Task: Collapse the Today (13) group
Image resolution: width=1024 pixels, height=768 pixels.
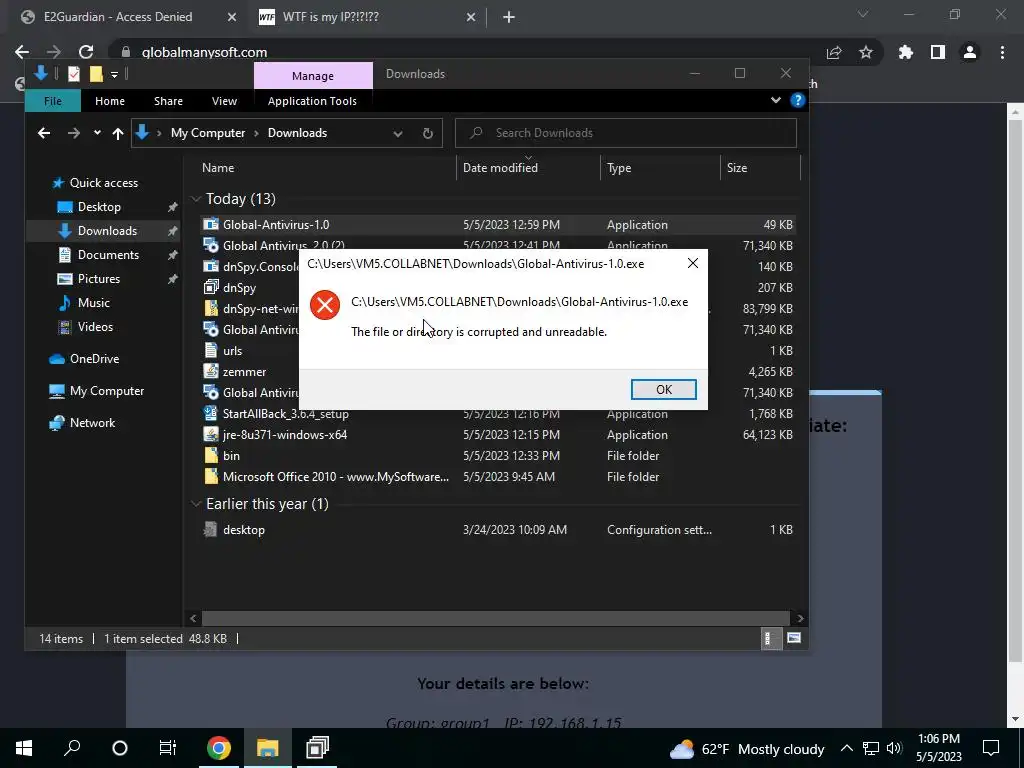Action: (x=195, y=199)
